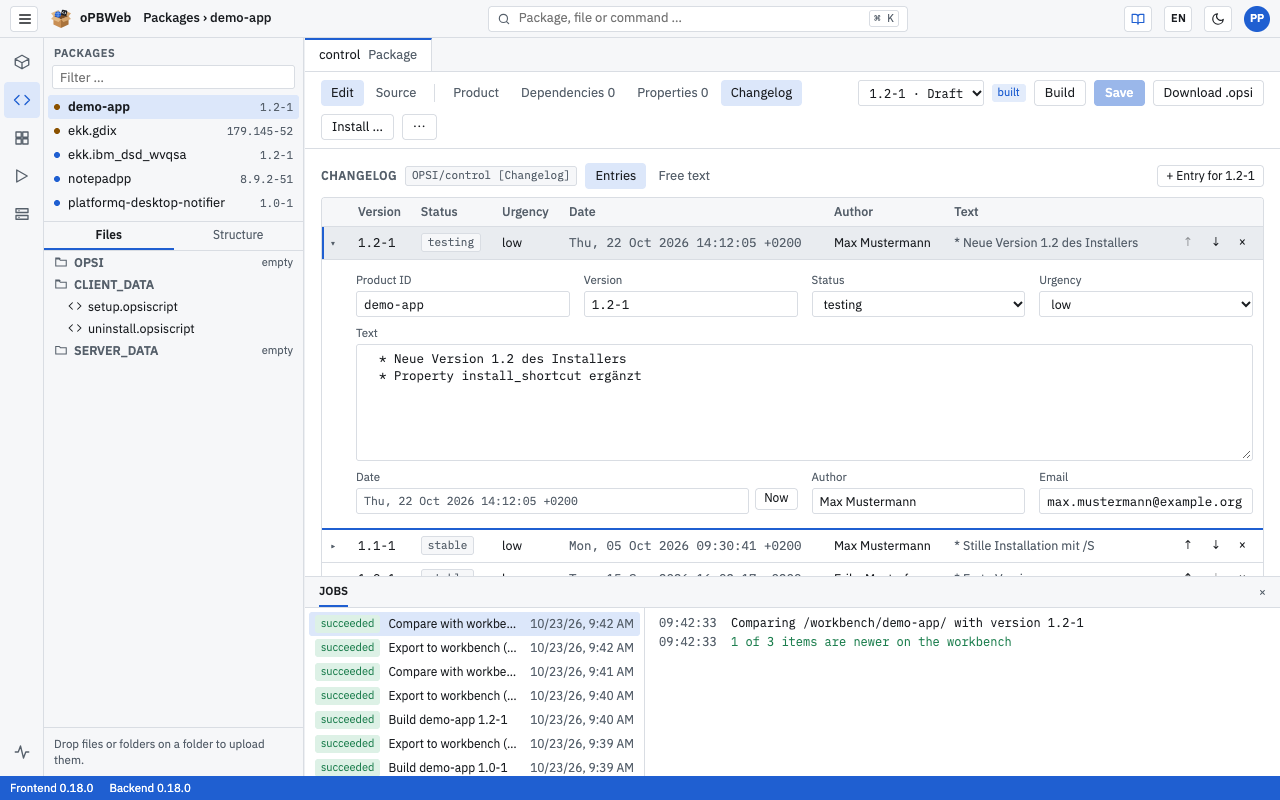Download the .opsi package file

click(1208, 93)
